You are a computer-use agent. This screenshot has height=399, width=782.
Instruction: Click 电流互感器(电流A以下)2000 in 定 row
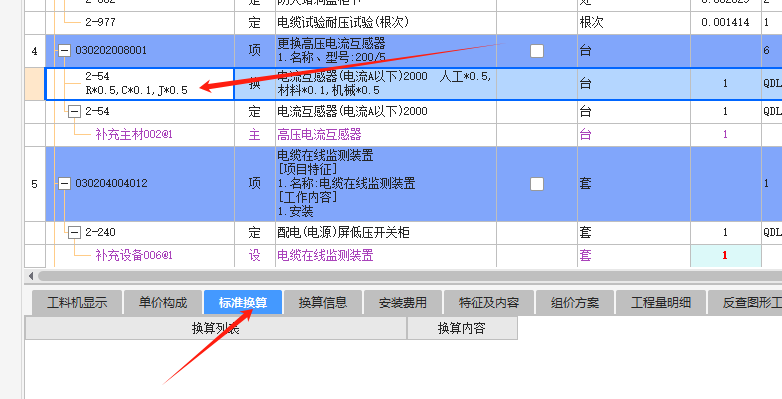pyautogui.click(x=386, y=111)
